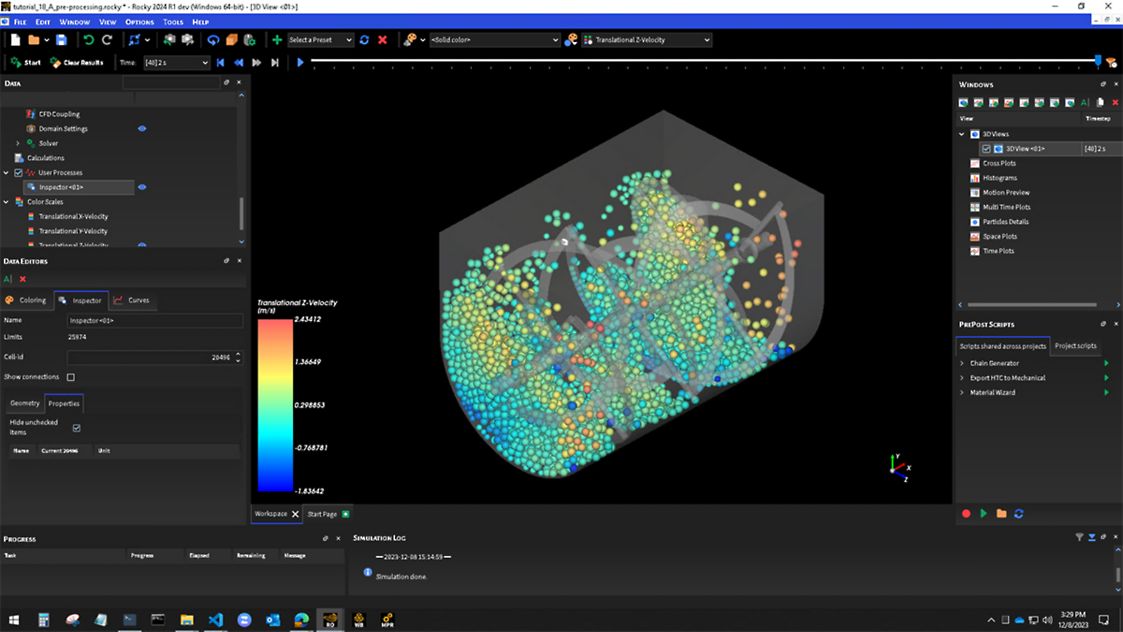Toggle visibility eye for Domain Settings
Viewport: 1123px width, 632px height.
(142, 129)
